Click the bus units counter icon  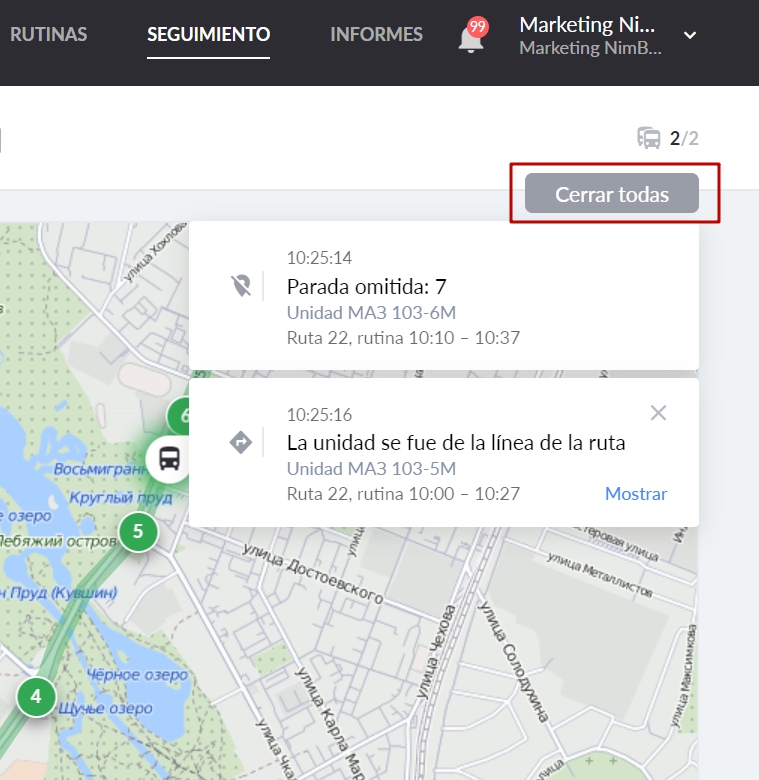pos(649,138)
